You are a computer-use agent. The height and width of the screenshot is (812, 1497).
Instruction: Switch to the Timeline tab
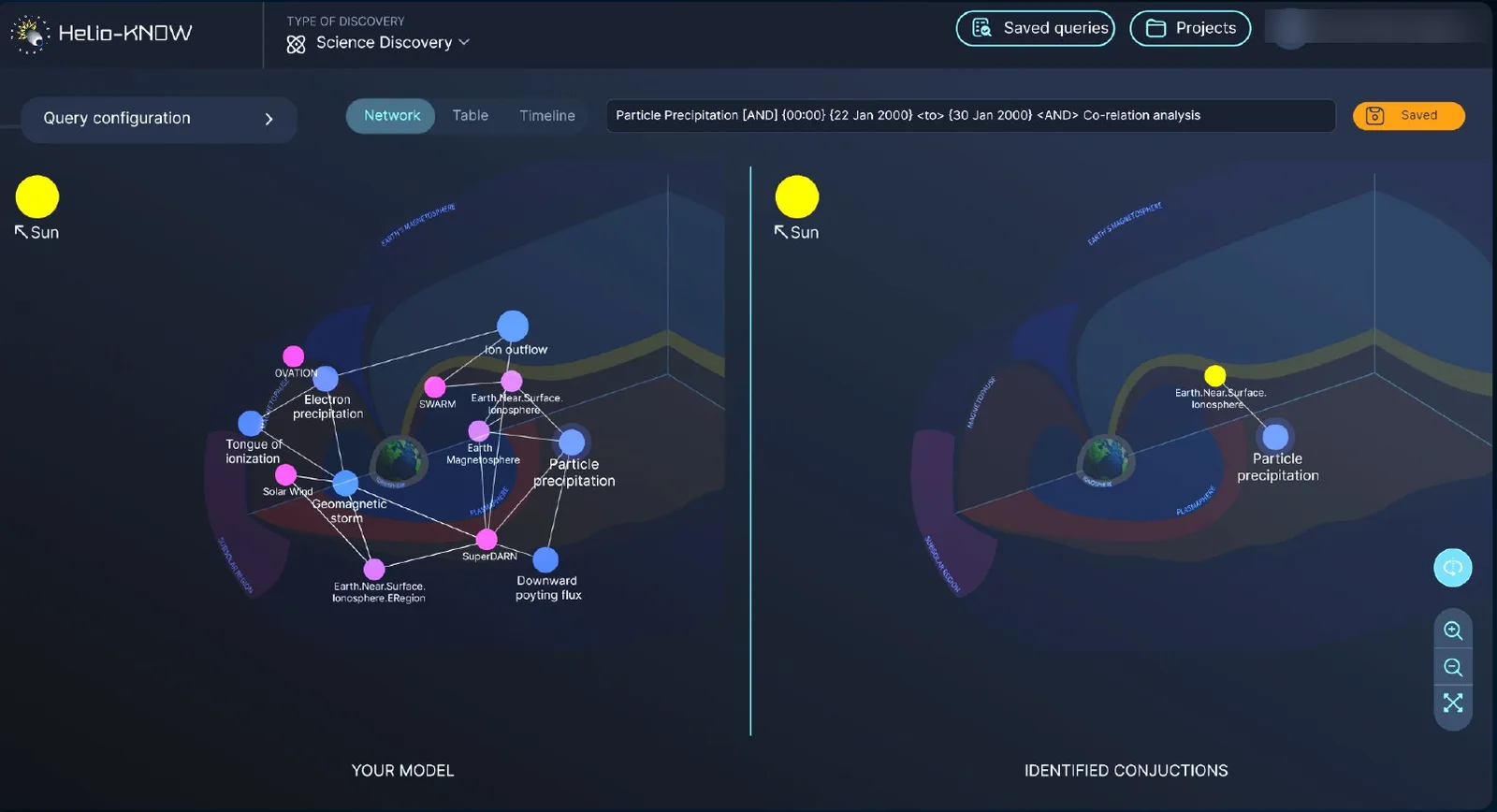click(547, 116)
